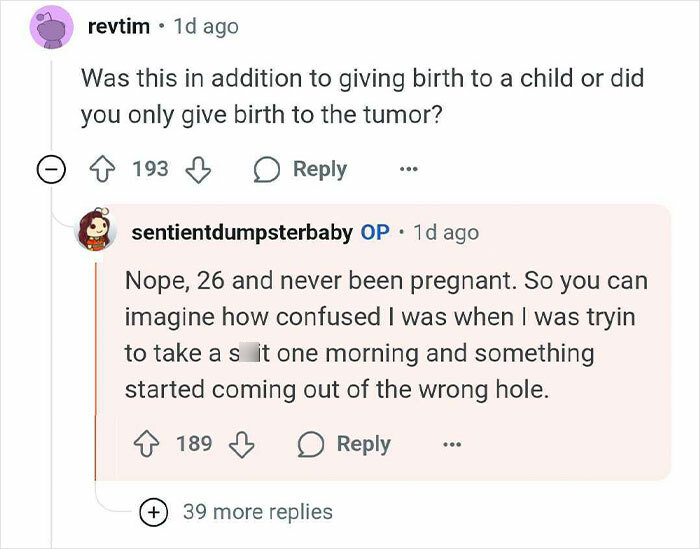
Task: Visit the sentientdumpsterbaby username link
Action: 241,232
